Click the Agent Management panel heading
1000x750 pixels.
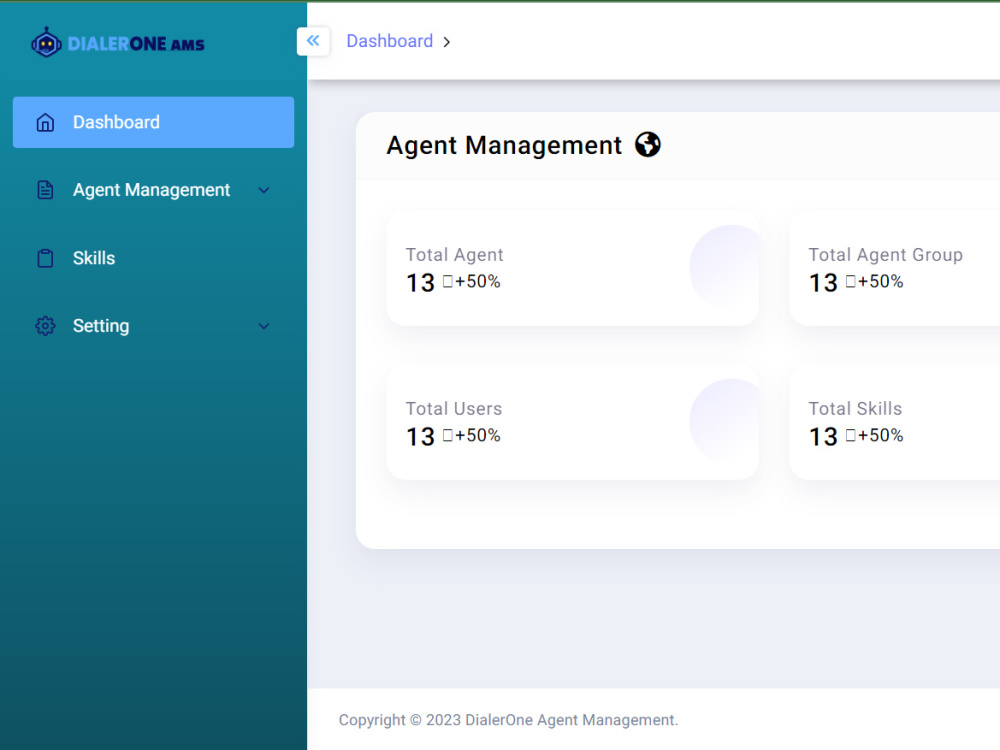coord(504,145)
